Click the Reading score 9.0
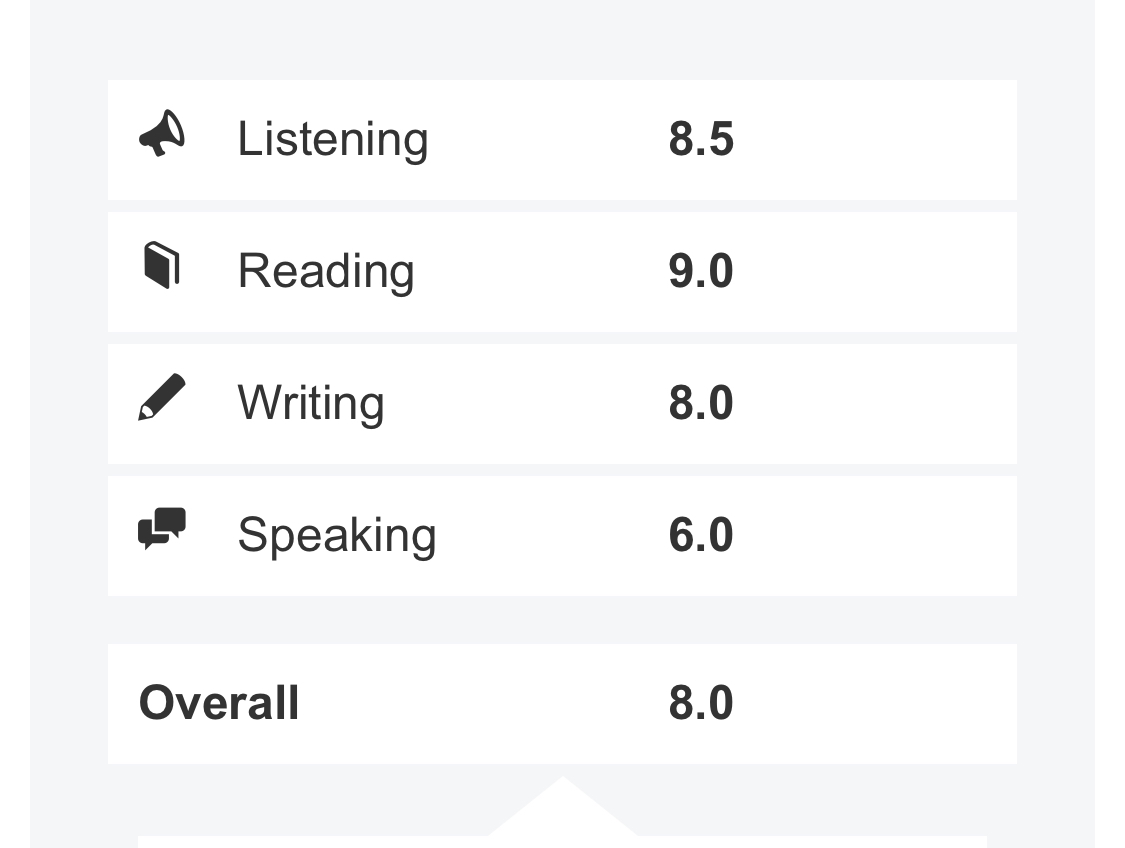Viewport: 1125px width, 848px height. (x=701, y=271)
